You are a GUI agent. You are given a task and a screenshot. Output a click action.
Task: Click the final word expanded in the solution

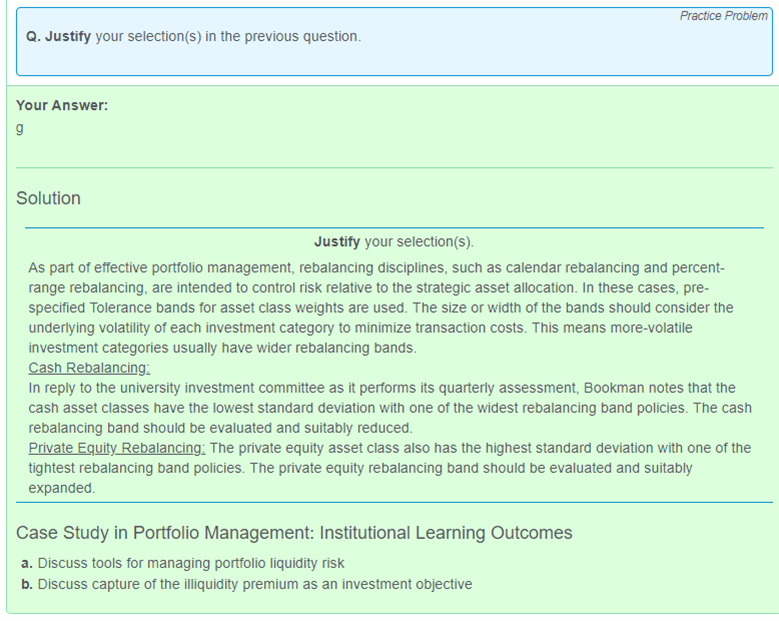[x=62, y=488]
